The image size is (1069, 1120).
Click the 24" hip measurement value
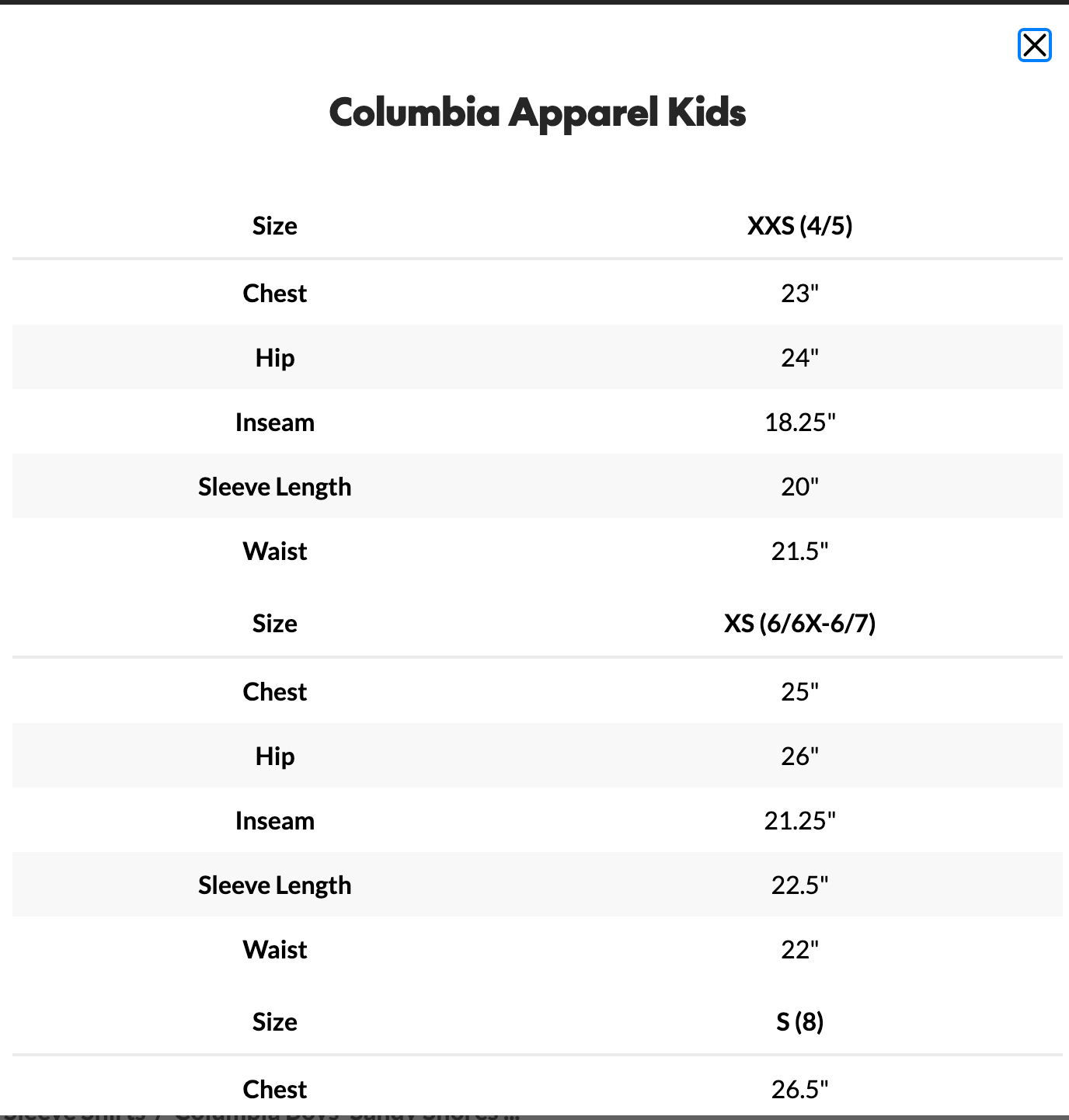pyautogui.click(x=799, y=357)
